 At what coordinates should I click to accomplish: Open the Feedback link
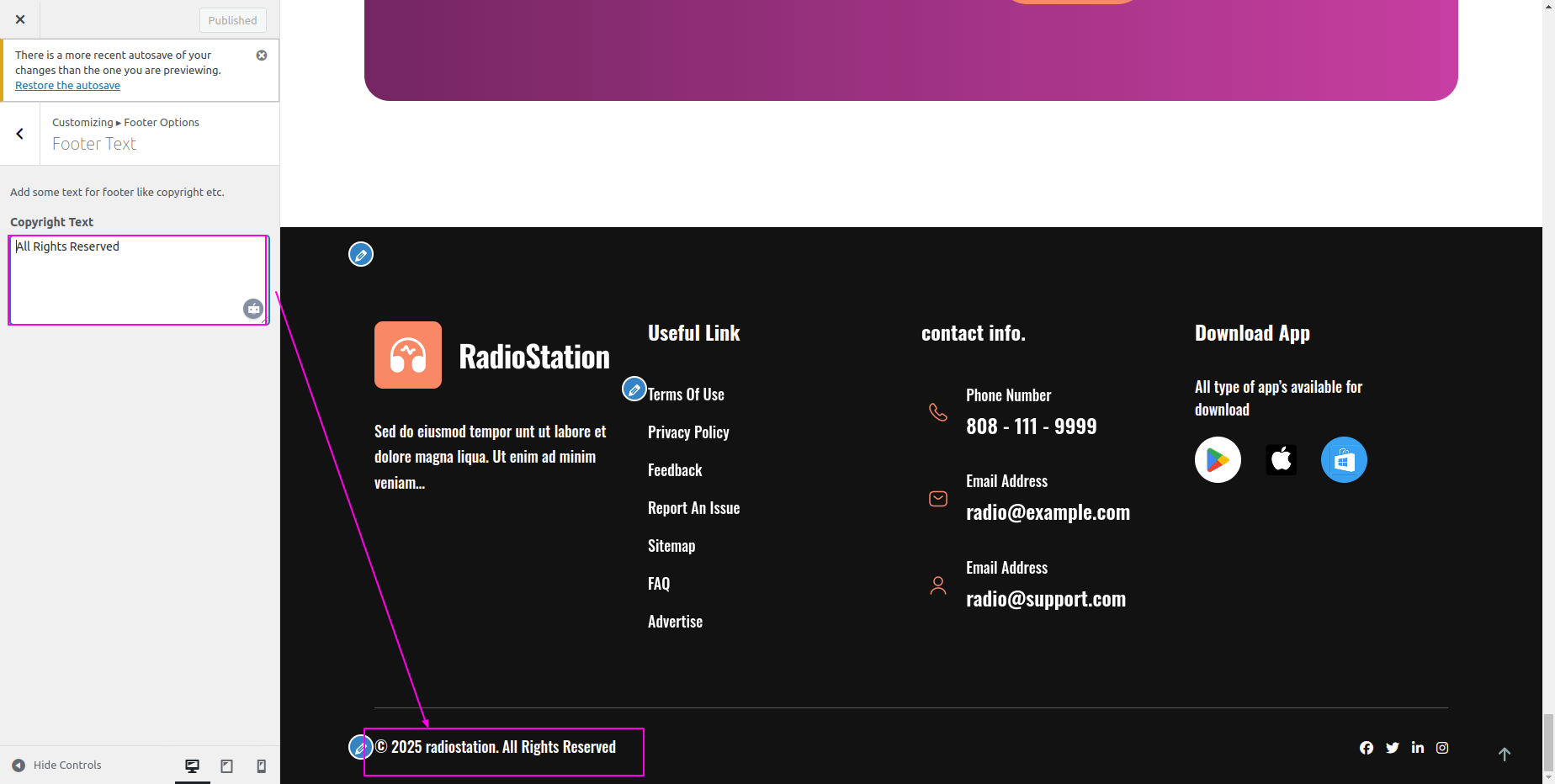[x=675, y=470]
